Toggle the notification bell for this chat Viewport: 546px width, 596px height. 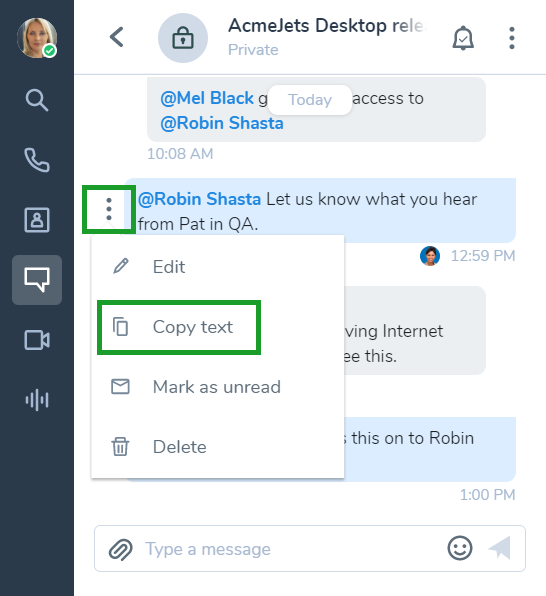pyautogui.click(x=463, y=38)
